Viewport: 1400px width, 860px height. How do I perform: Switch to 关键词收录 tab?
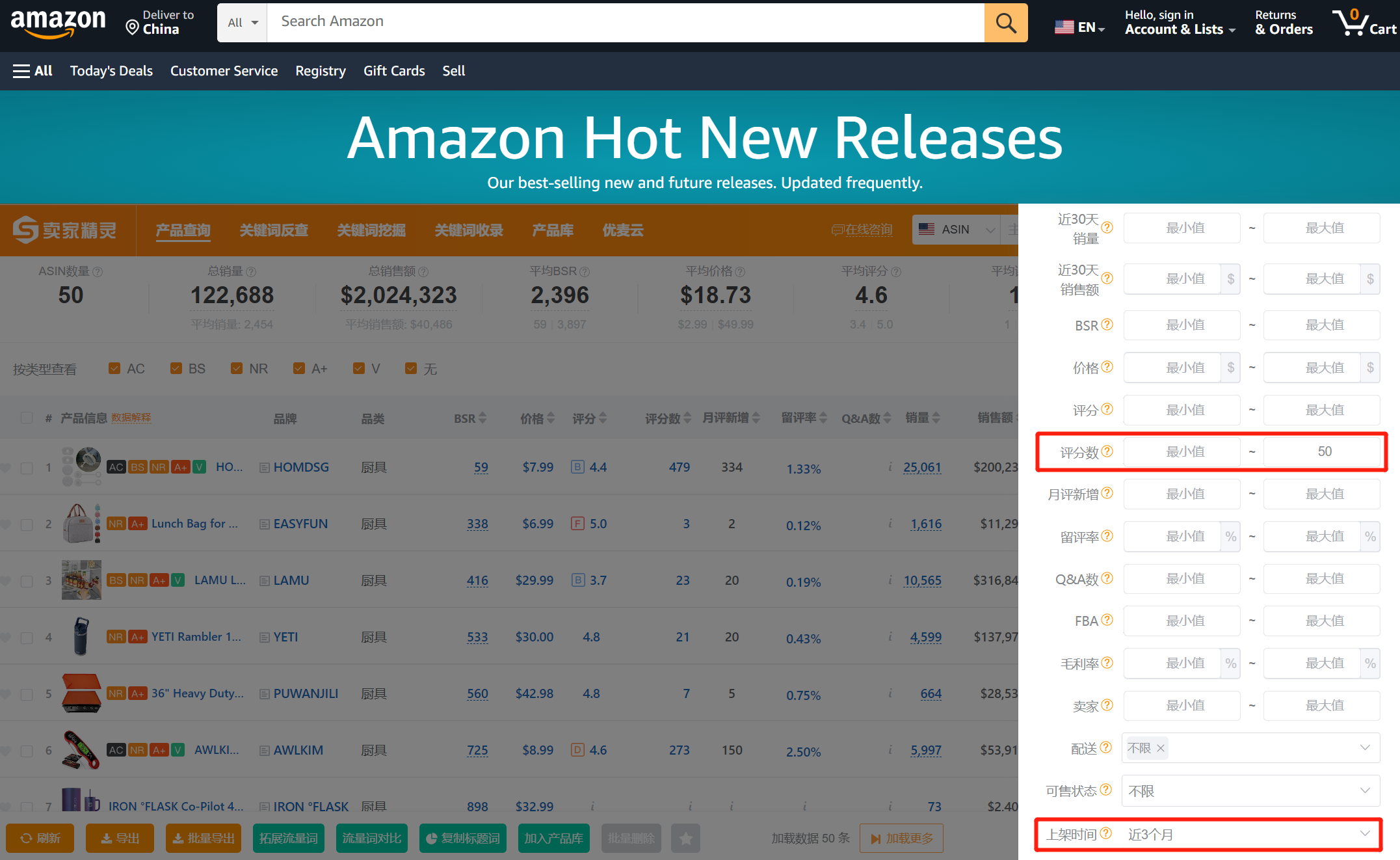click(469, 230)
